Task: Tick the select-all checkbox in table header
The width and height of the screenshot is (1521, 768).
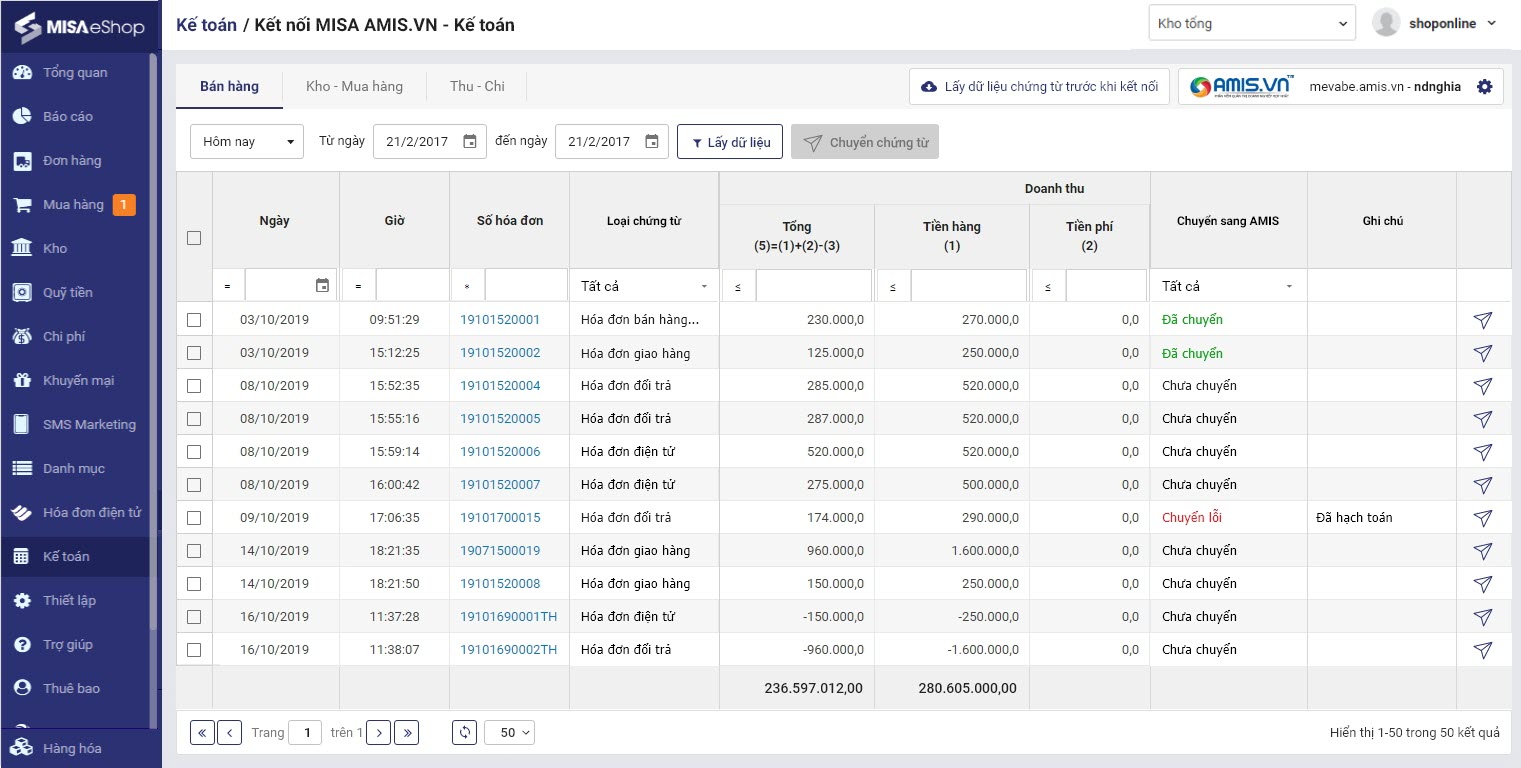Action: click(x=194, y=238)
